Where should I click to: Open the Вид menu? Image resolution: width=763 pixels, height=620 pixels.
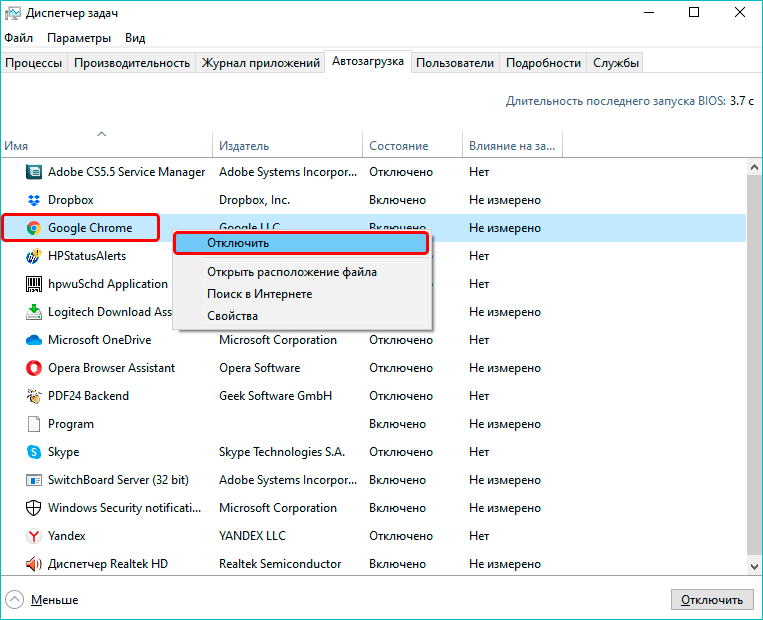coord(135,38)
